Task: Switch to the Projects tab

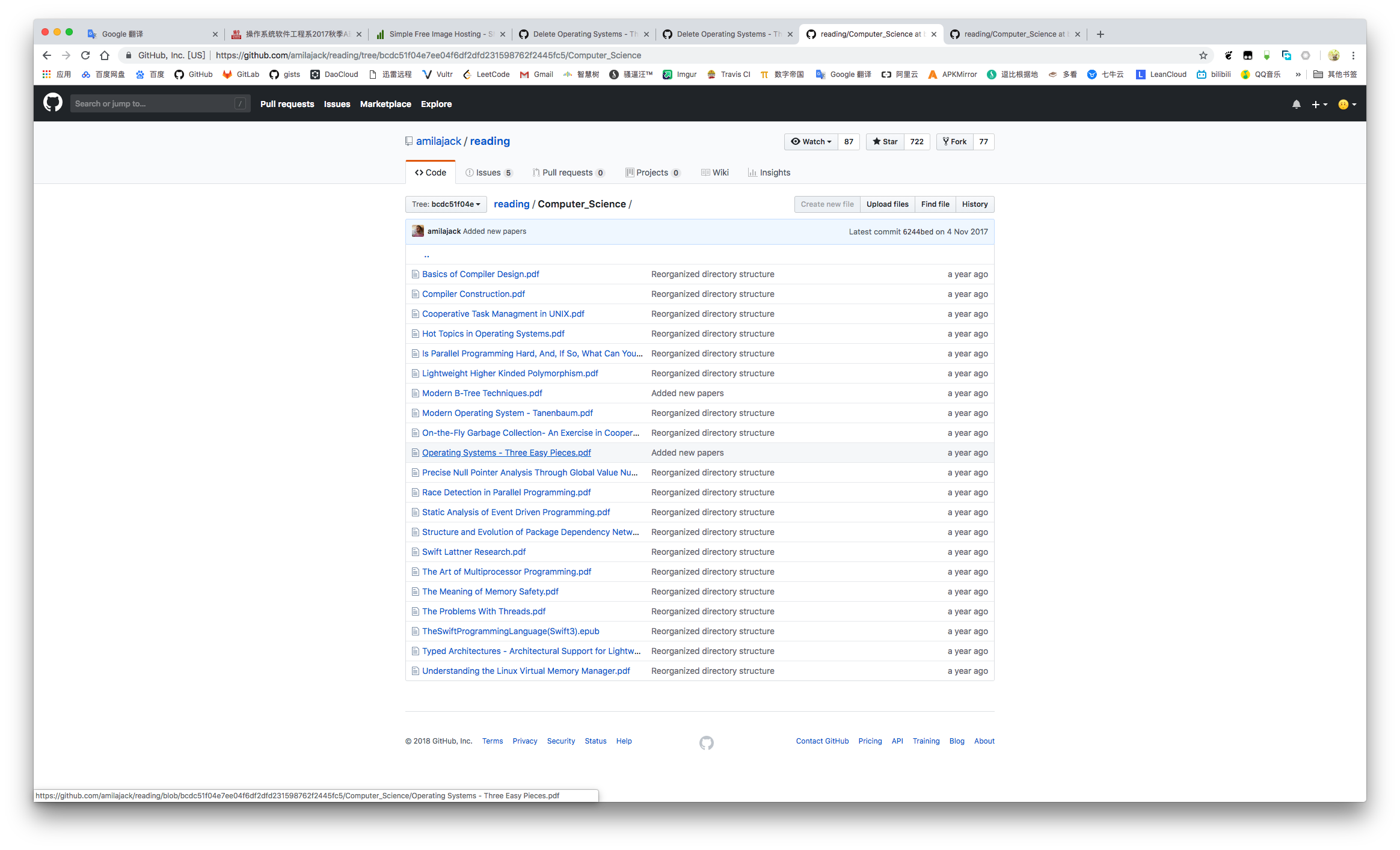Action: tap(652, 173)
